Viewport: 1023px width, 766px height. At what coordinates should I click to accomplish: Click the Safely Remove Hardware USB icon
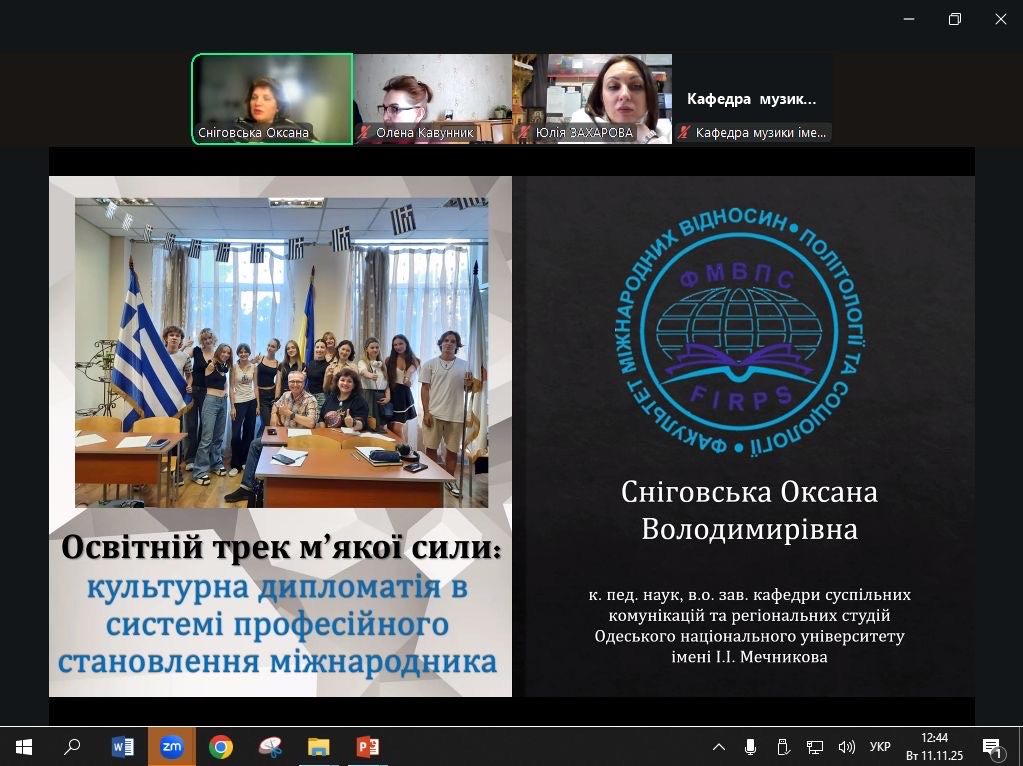[x=783, y=746]
